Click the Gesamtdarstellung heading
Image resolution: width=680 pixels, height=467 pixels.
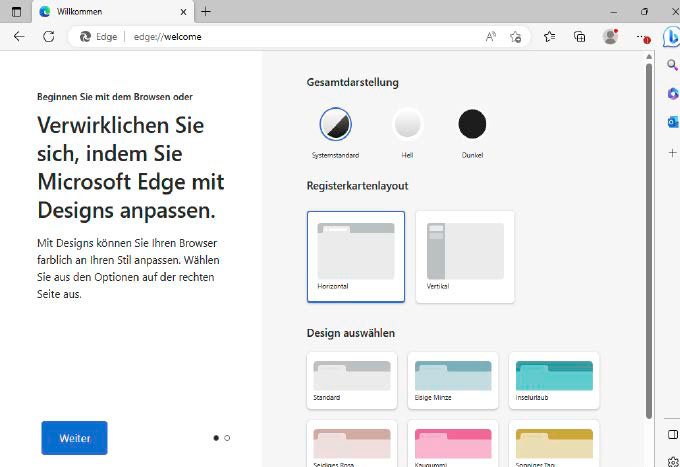(x=353, y=82)
